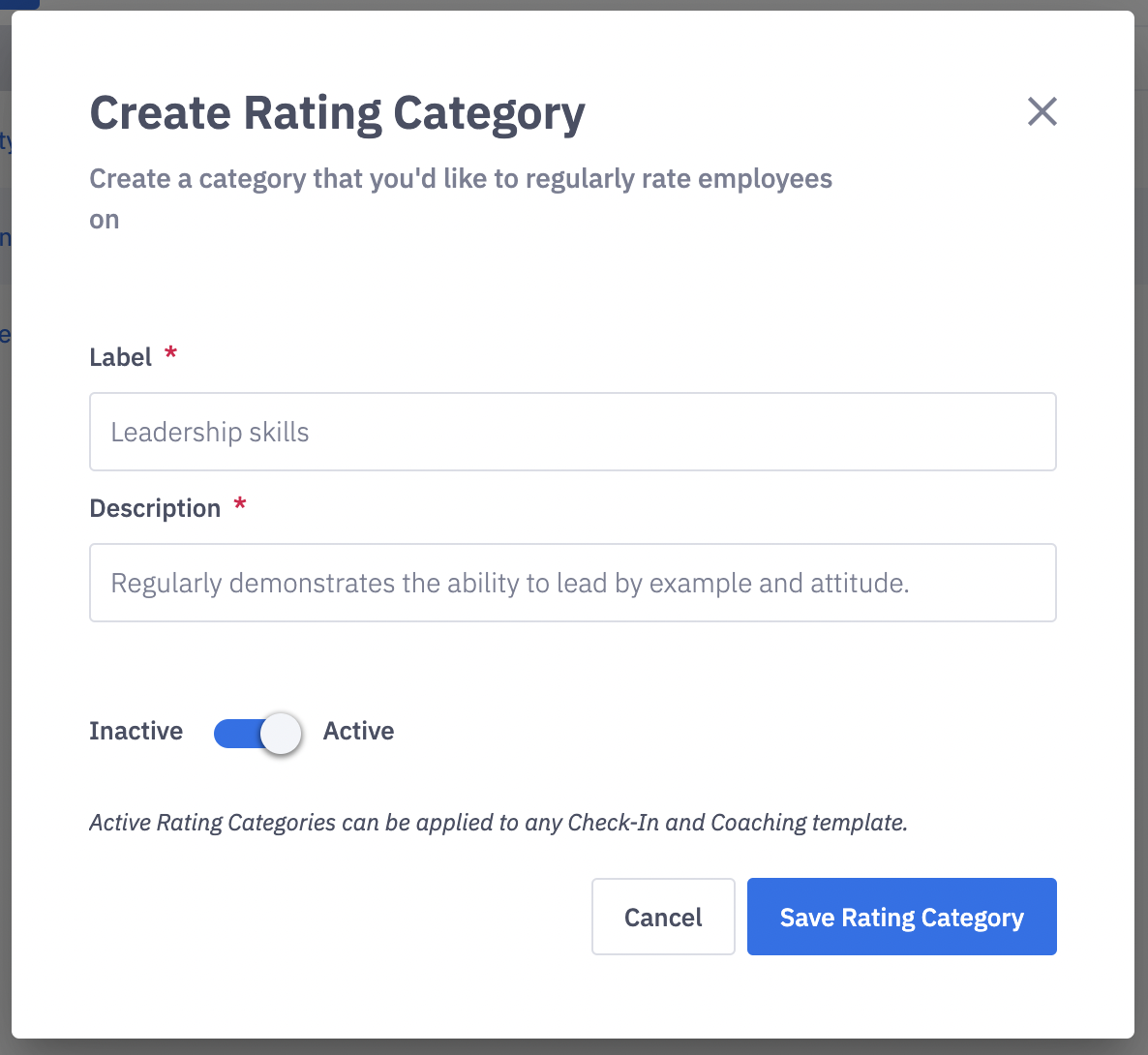The image size is (1148, 1055).
Task: Click the blue button peeking behind the dialog
Action: pyautogui.click(x=19, y=4)
